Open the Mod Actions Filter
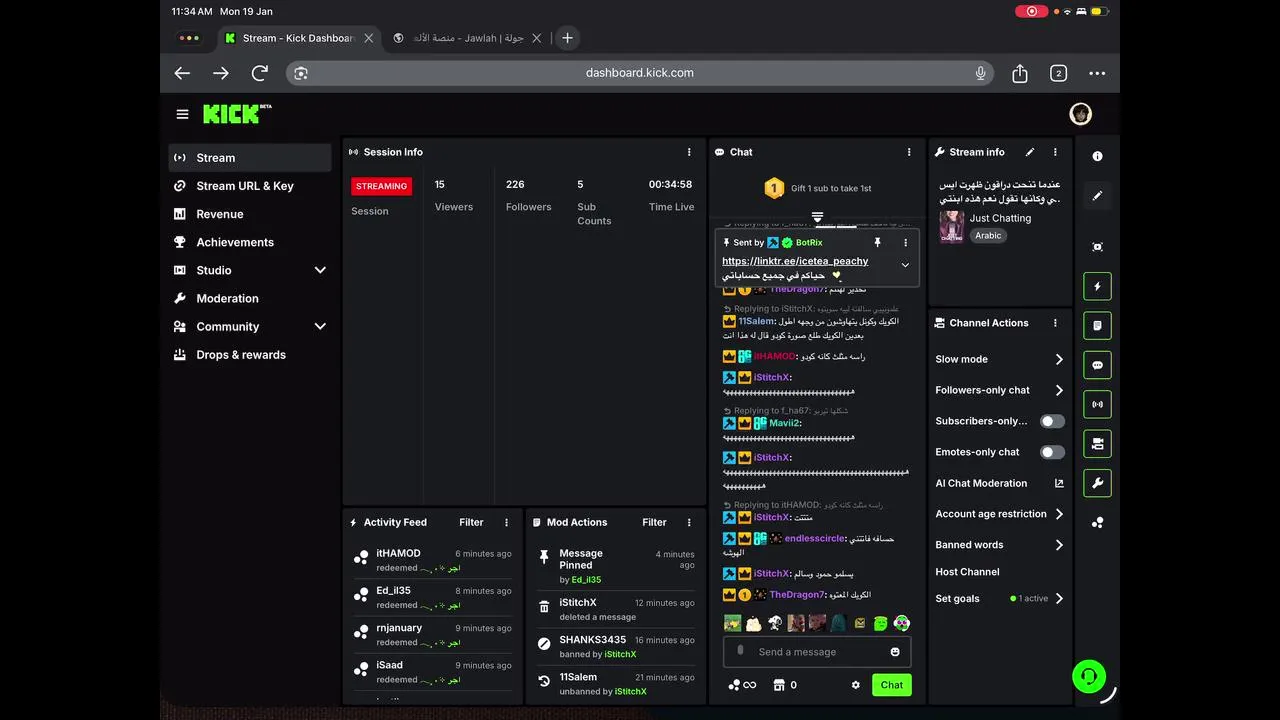 [x=654, y=522]
